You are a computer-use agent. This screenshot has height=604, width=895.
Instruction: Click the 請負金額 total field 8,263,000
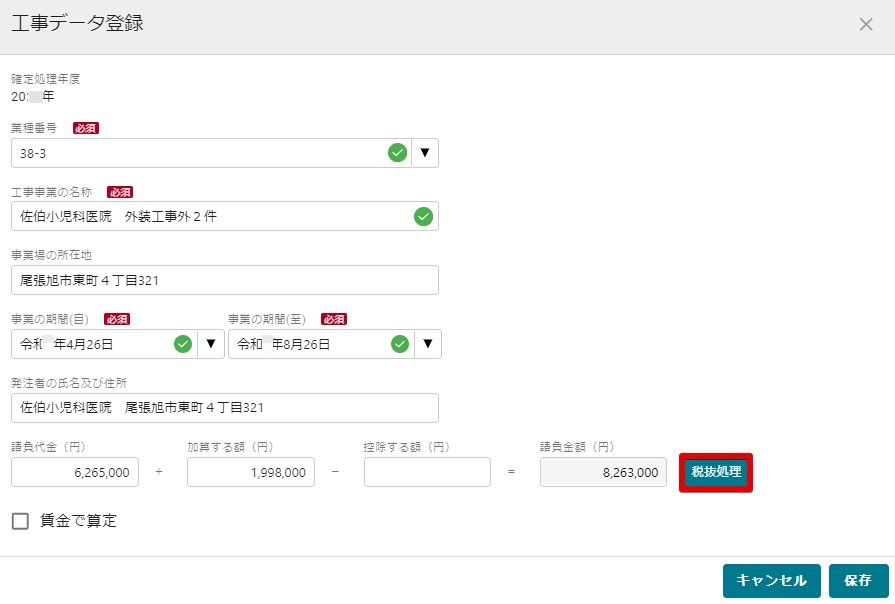603,472
